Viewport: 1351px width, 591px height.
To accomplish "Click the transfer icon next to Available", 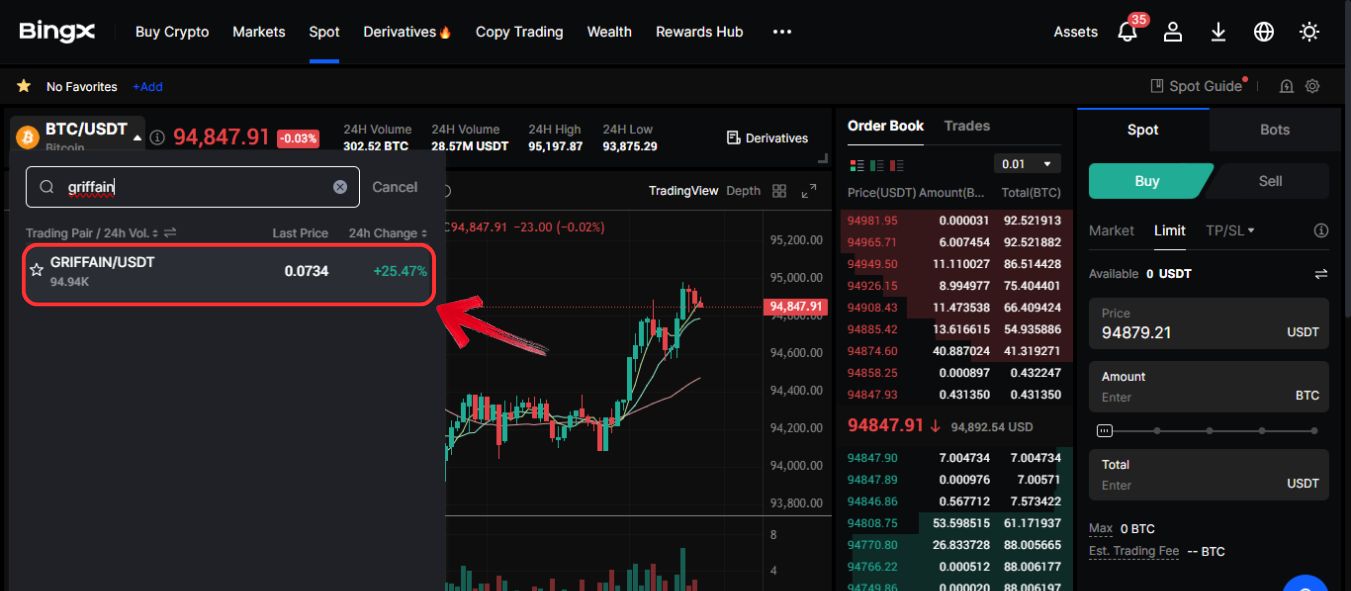I will click(x=1321, y=274).
